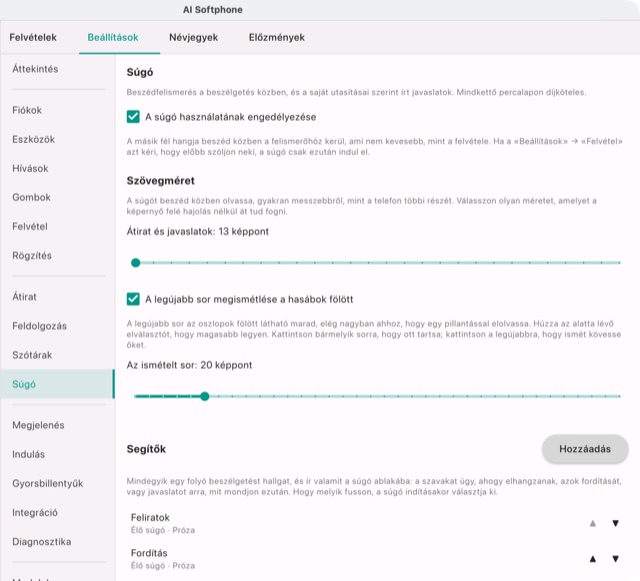
Task: Toggle A súgó használatának engedélyezése checkbox
Action: (133, 117)
